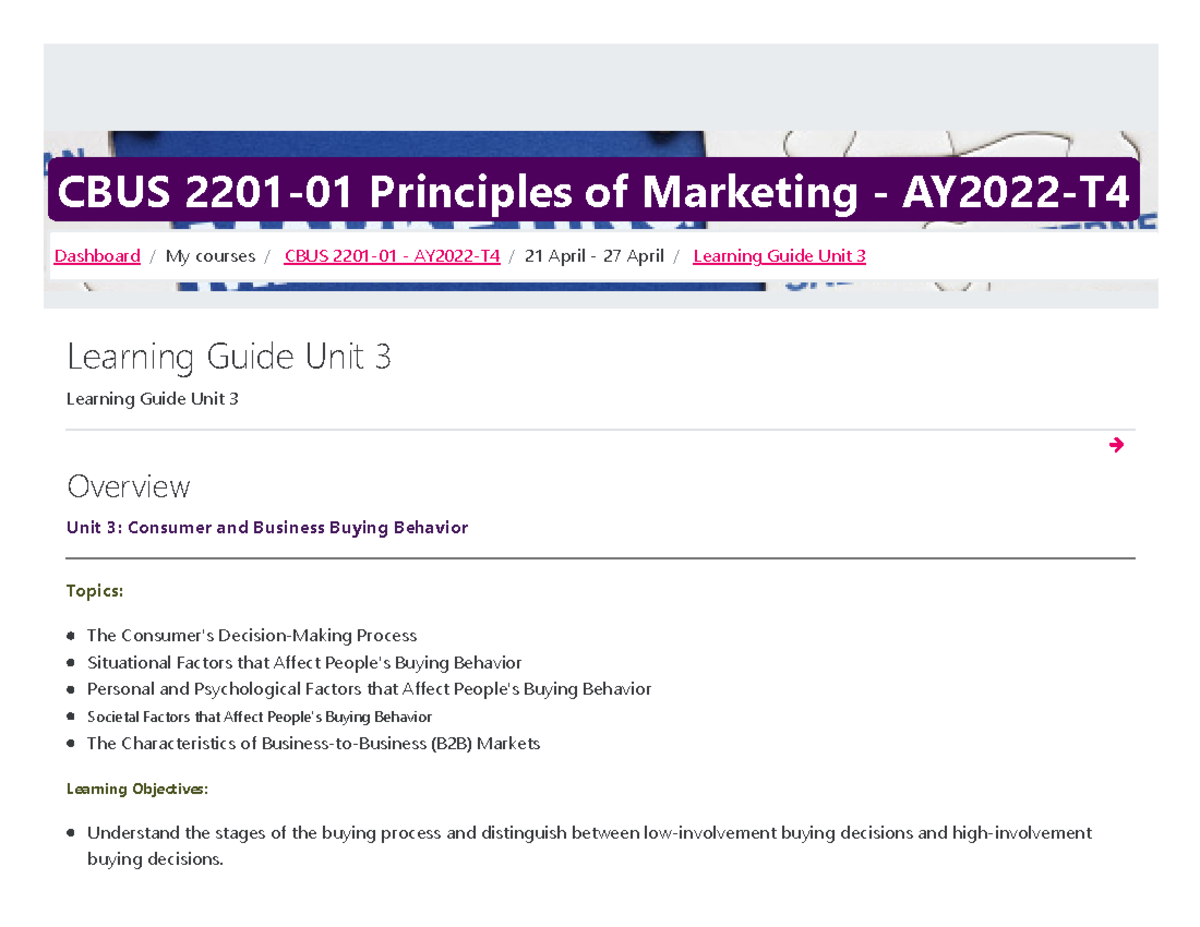Screen dimensions: 1200x927
Task: Click the CBUS 2201-01 Principles of Marketing title banner
Action: 594,190
